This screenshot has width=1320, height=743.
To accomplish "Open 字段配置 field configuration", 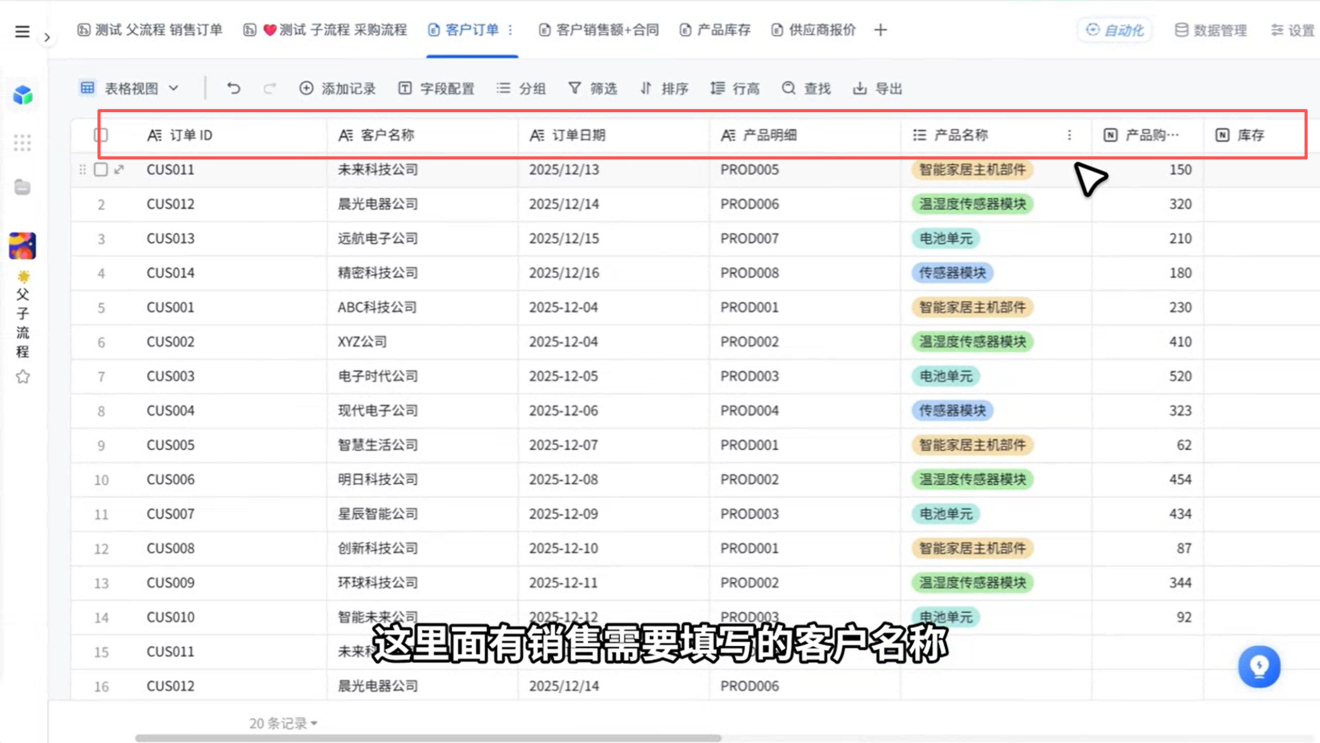I will (x=436, y=88).
